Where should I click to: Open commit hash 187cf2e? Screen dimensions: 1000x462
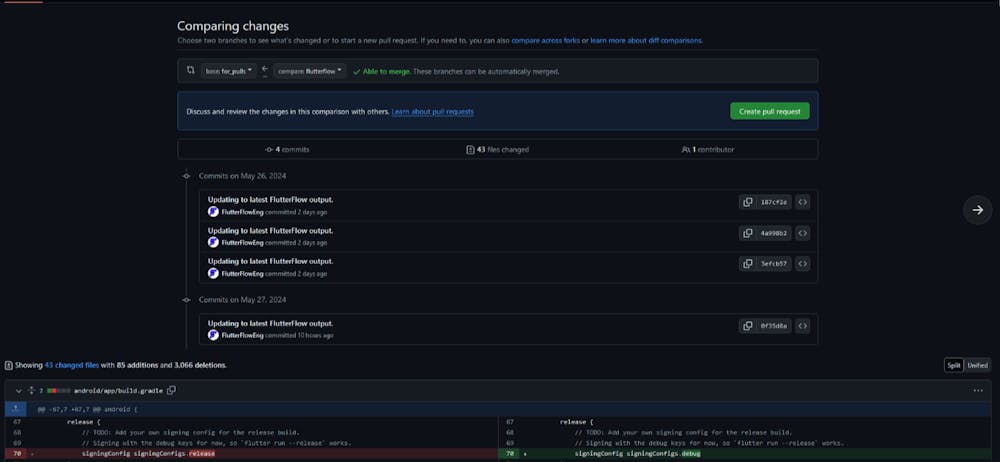pos(774,202)
